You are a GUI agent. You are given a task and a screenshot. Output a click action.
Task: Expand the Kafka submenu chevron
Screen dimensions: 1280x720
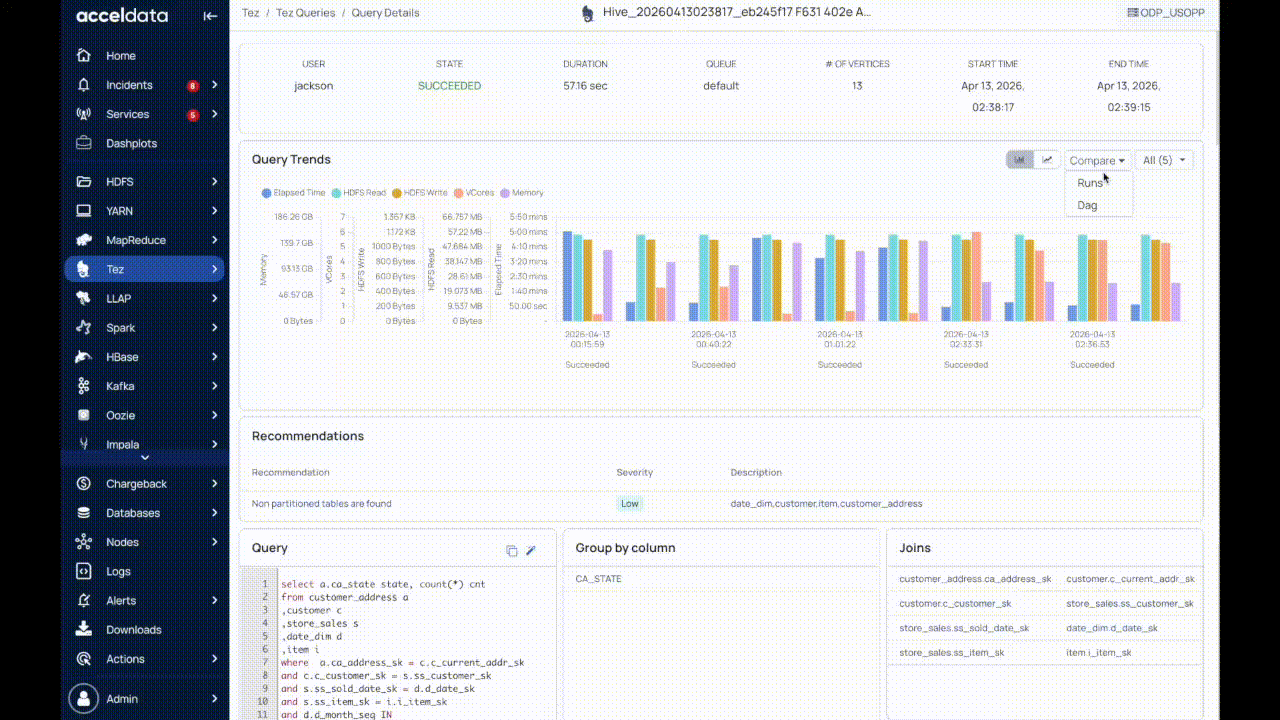point(215,386)
